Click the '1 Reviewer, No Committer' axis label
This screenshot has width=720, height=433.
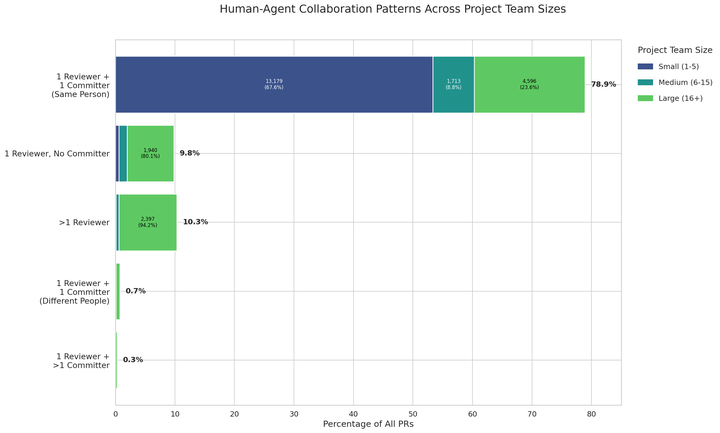click(x=57, y=154)
